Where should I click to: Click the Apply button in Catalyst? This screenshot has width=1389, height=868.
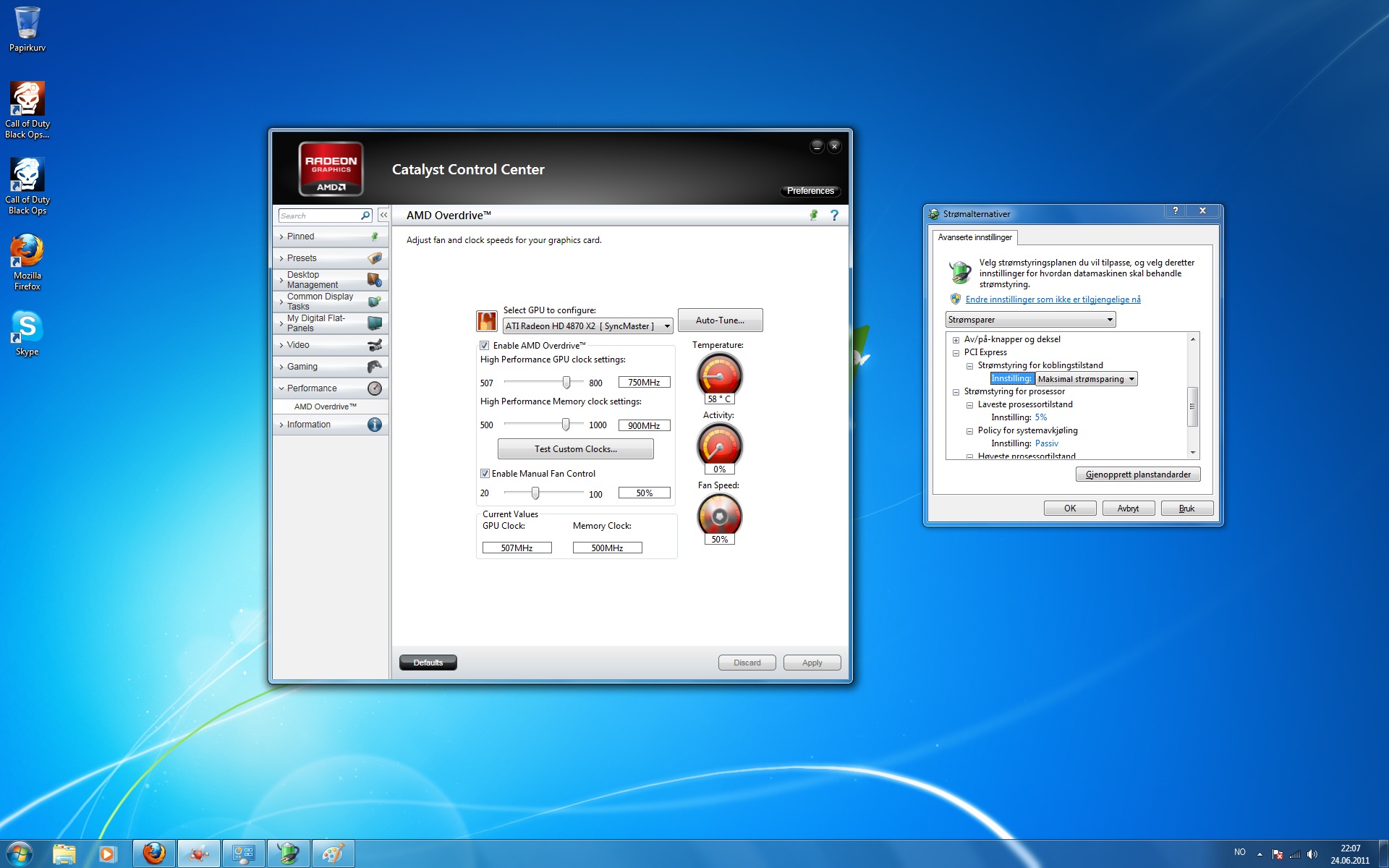click(812, 663)
